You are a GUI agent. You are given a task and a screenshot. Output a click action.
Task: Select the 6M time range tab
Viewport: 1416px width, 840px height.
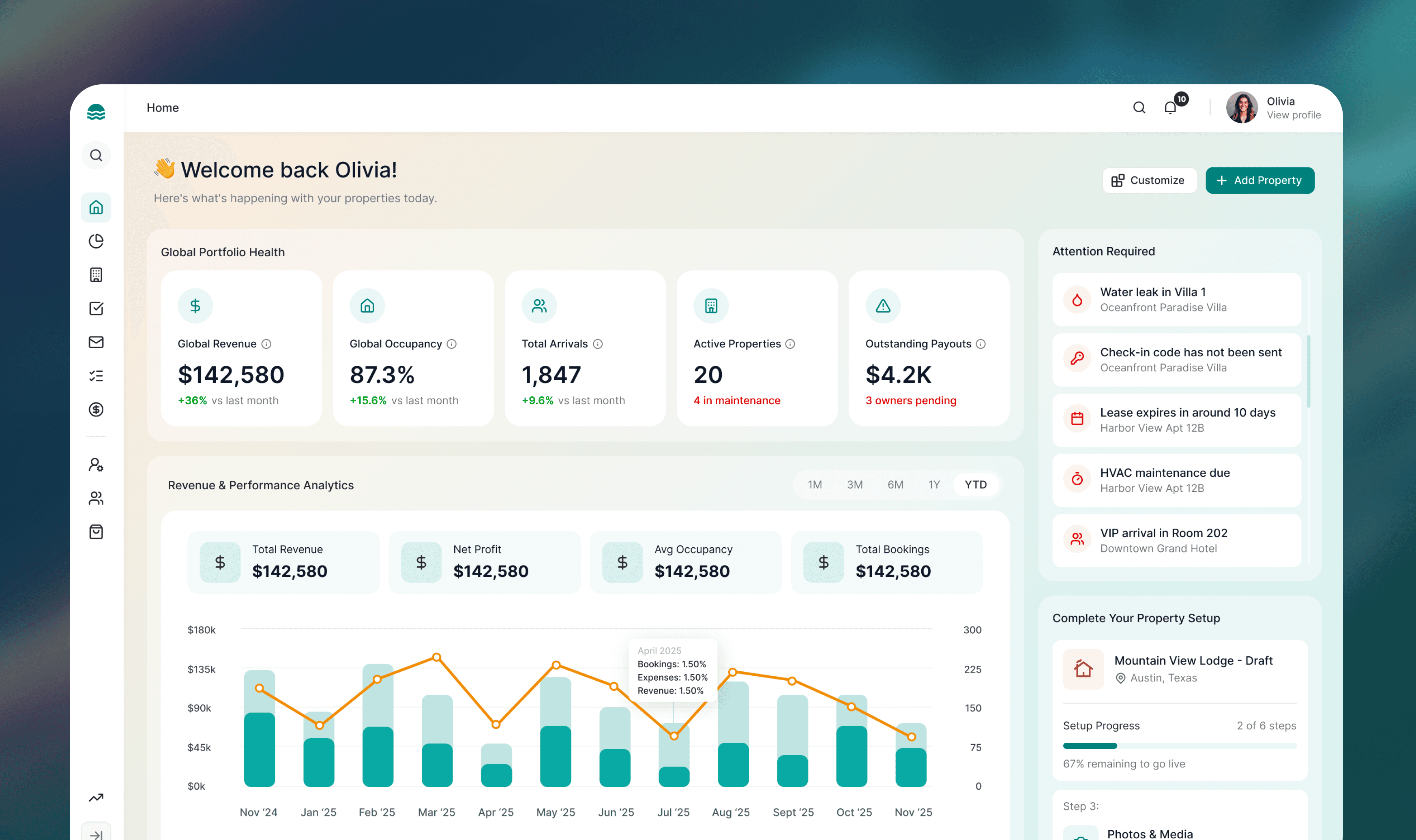click(x=895, y=484)
